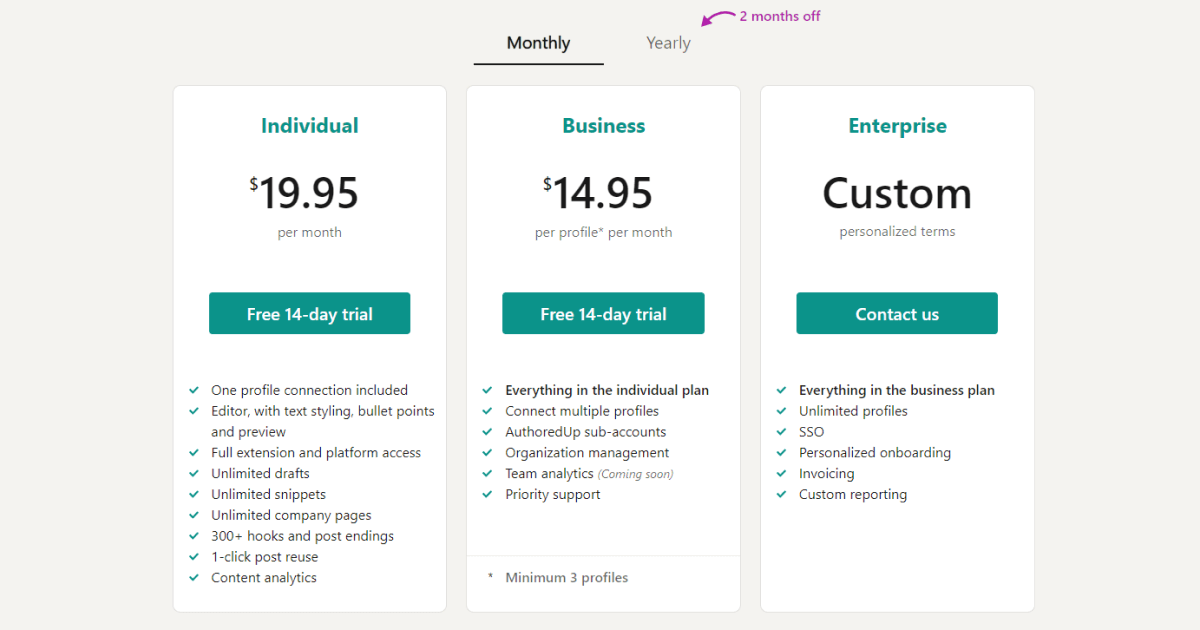Click the $19.95 Individual price
This screenshot has width=1200, height=630.
pos(305,193)
